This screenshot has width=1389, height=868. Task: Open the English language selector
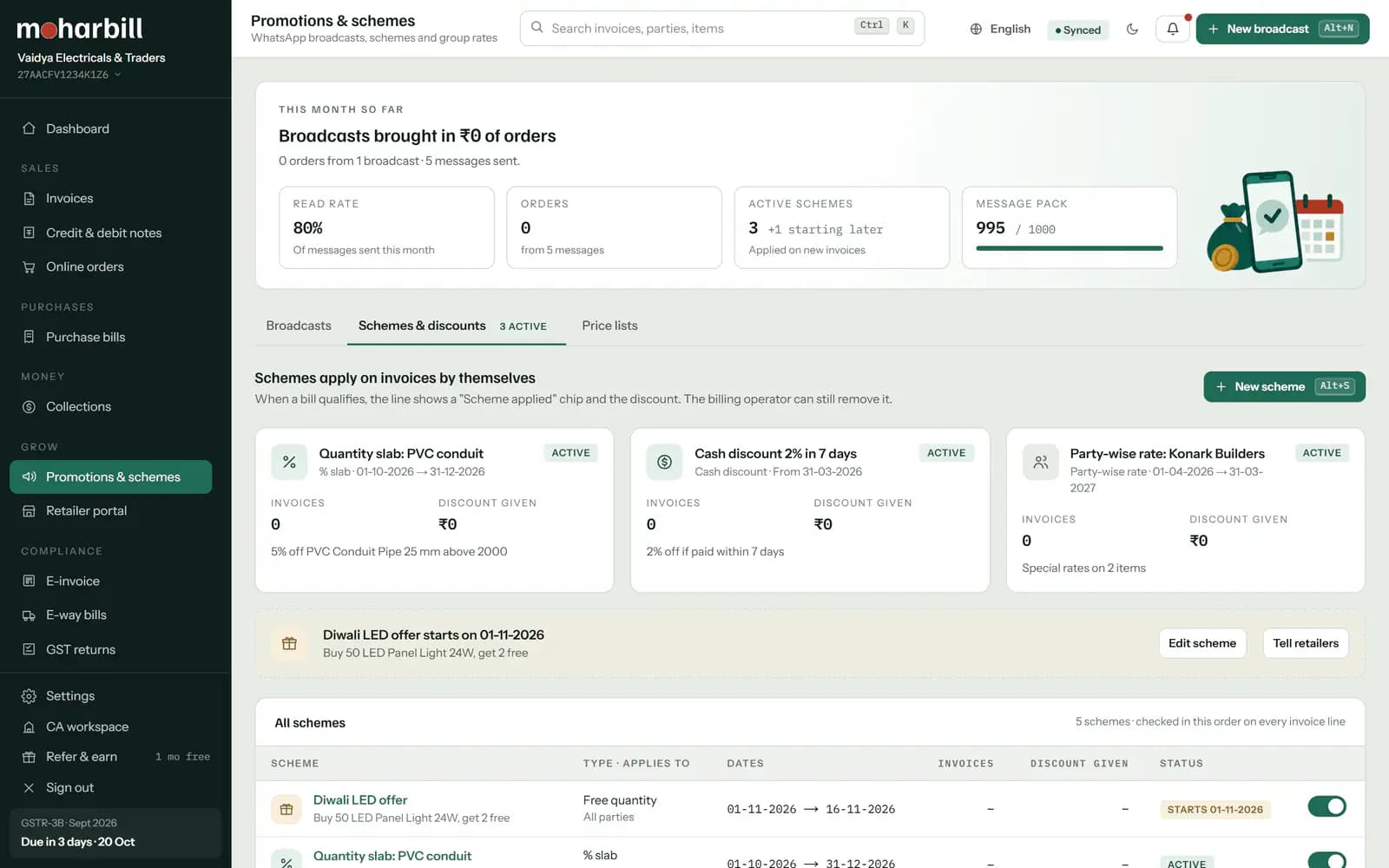(1000, 29)
